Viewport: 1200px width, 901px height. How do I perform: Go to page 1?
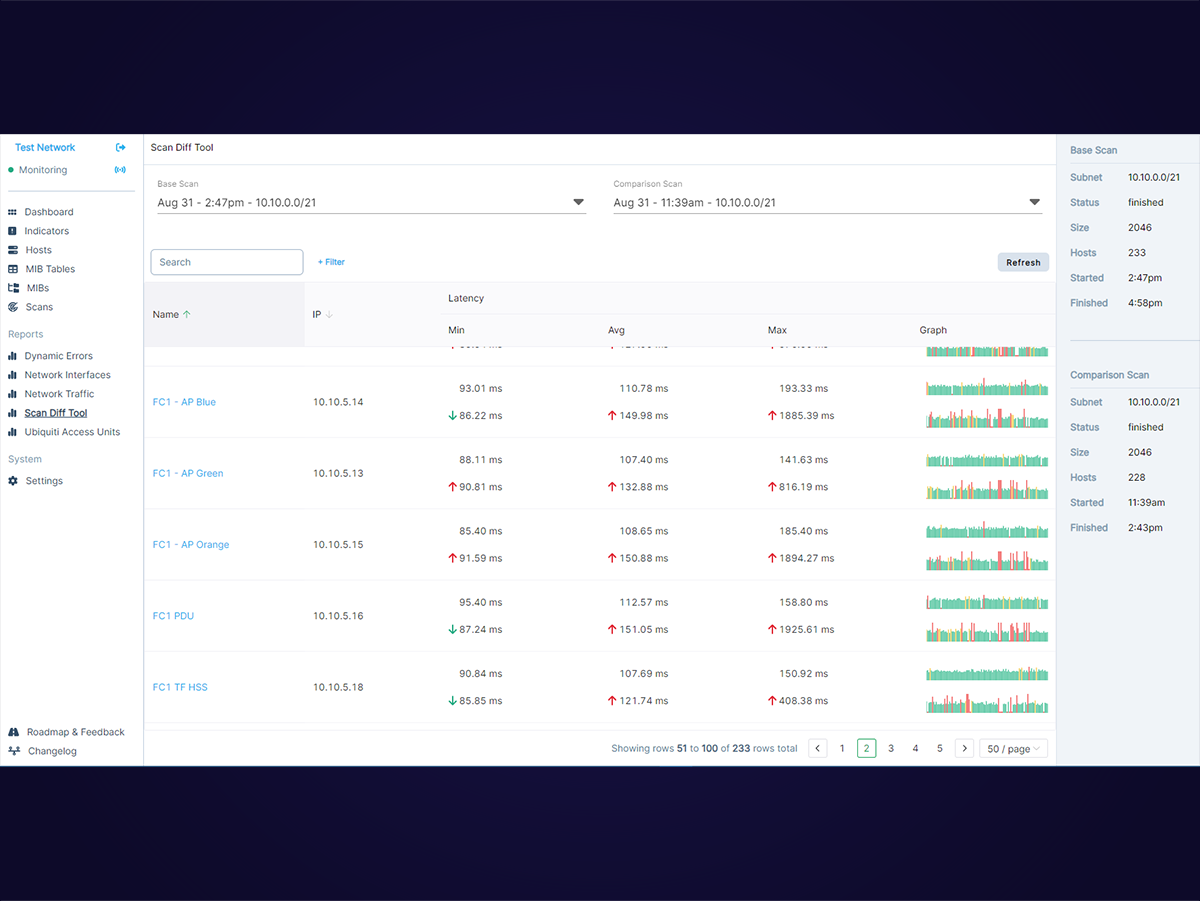(x=842, y=748)
